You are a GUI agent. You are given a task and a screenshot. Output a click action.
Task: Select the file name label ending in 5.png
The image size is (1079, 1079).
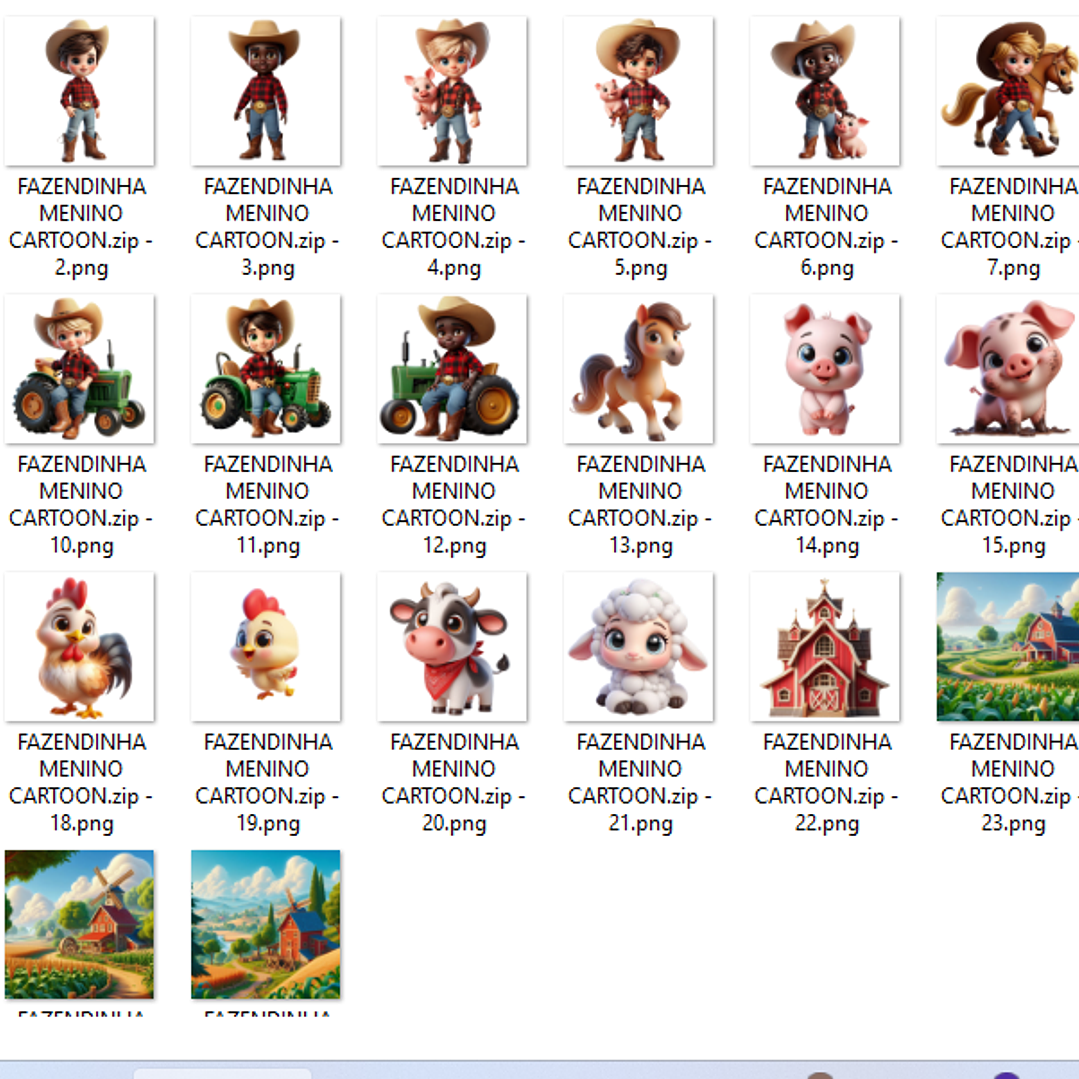640,227
